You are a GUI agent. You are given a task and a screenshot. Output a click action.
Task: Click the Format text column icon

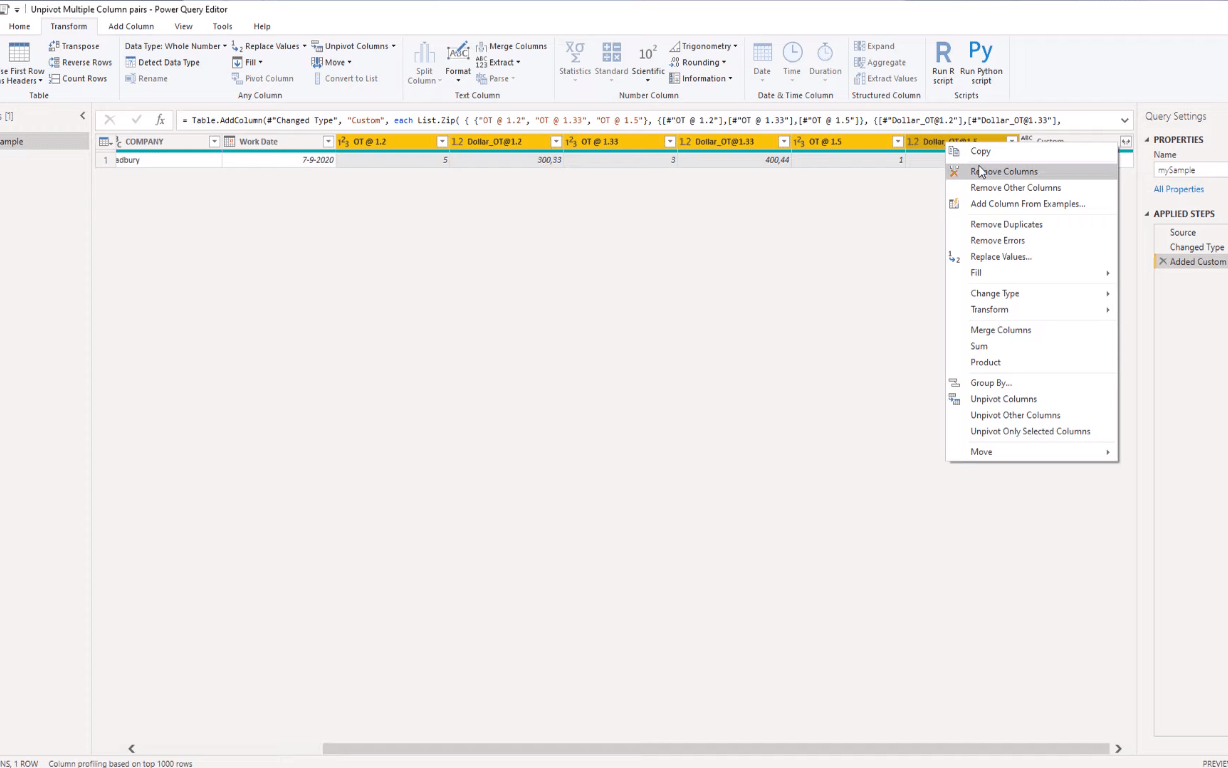click(458, 53)
